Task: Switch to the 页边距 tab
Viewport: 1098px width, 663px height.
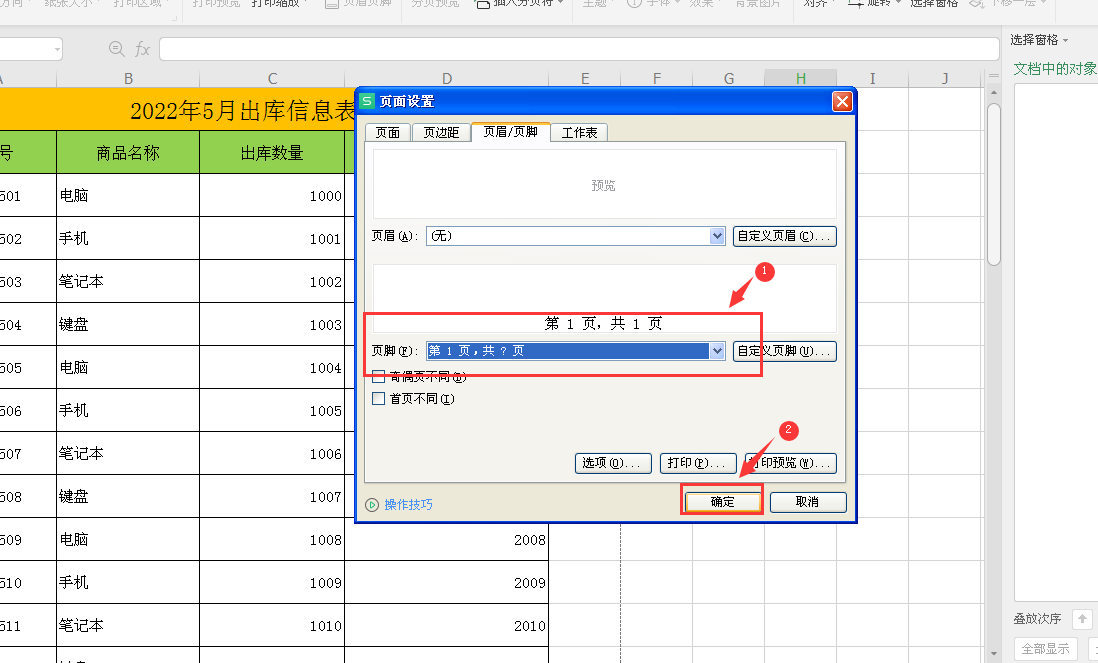Action: coord(441,132)
